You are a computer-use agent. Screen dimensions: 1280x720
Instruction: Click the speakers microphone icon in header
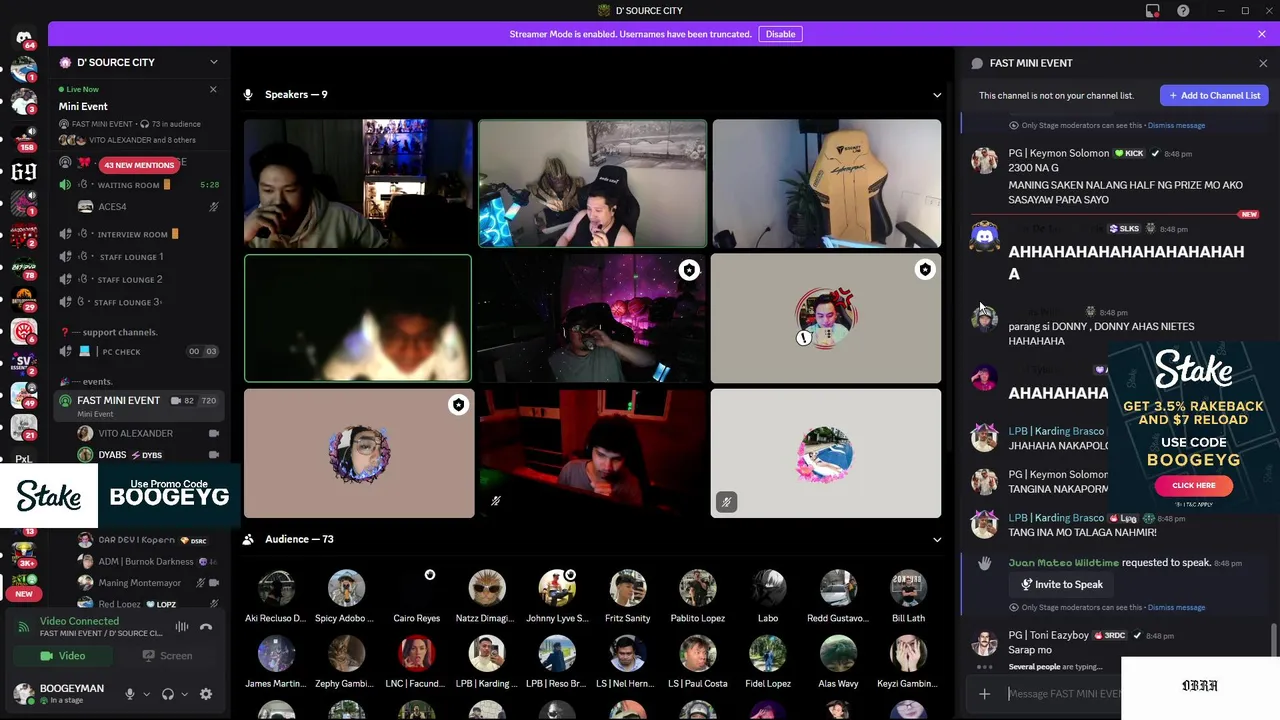tap(249, 95)
